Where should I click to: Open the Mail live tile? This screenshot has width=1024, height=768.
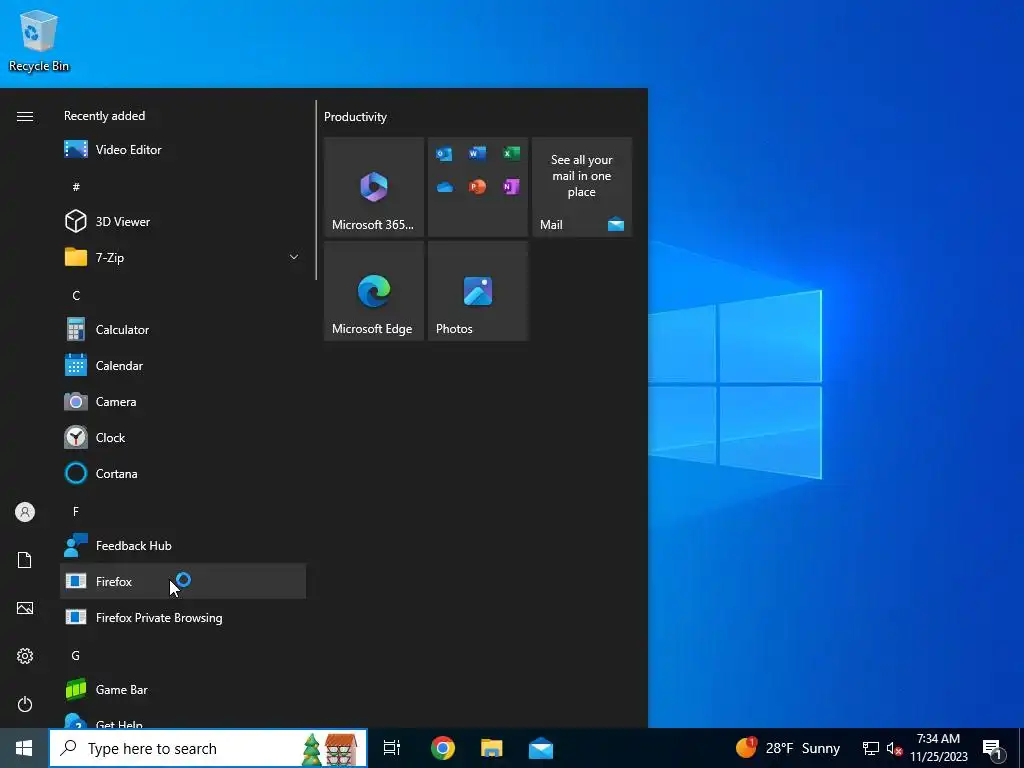(x=582, y=187)
